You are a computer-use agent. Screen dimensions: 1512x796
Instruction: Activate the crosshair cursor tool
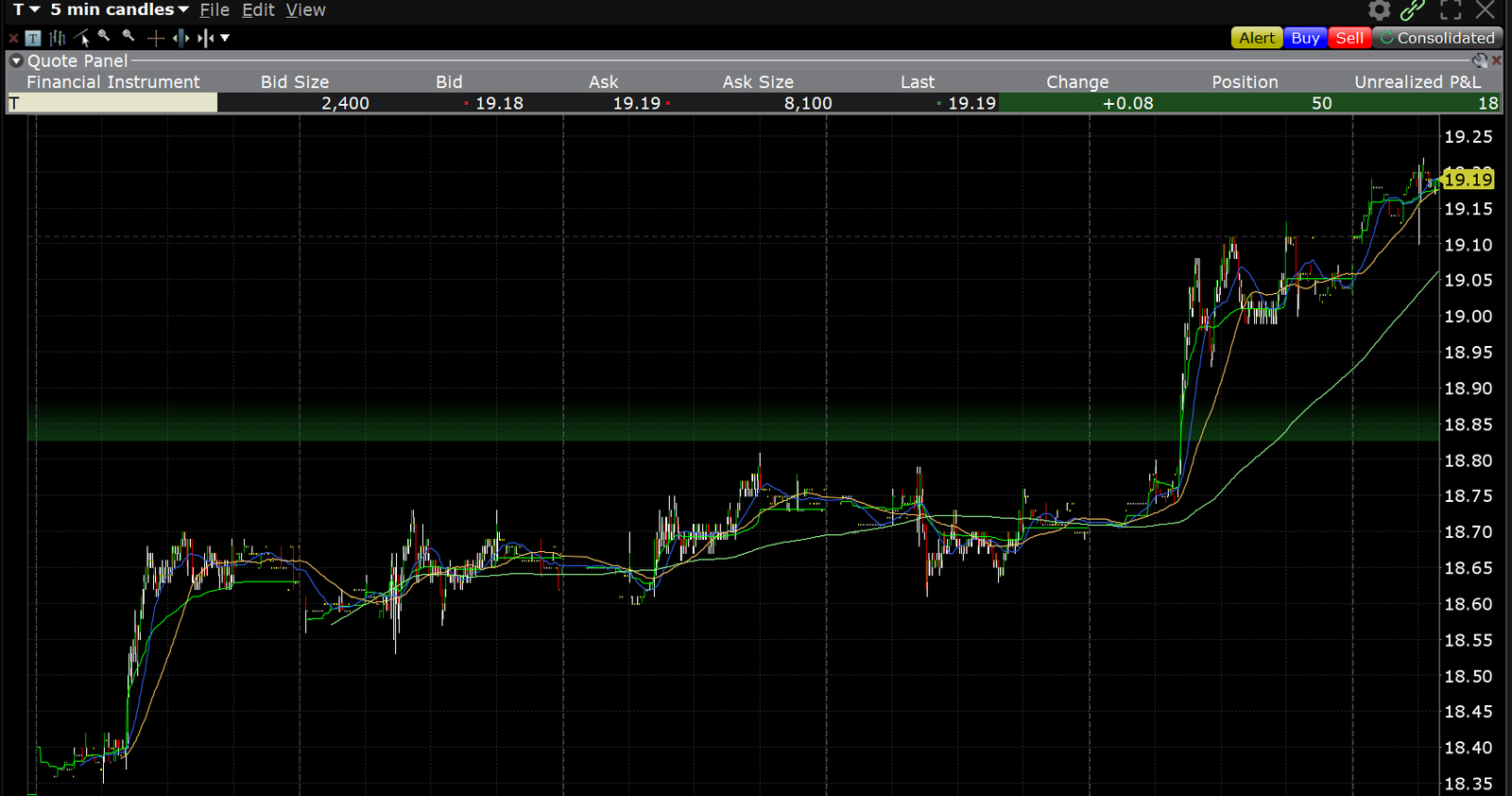coord(156,38)
